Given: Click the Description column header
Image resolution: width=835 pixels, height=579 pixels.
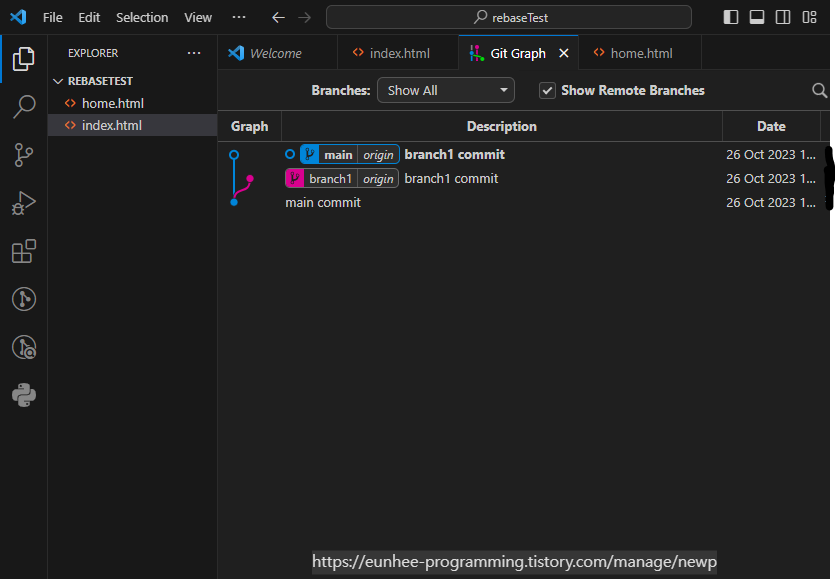Looking at the screenshot, I should tap(502, 126).
